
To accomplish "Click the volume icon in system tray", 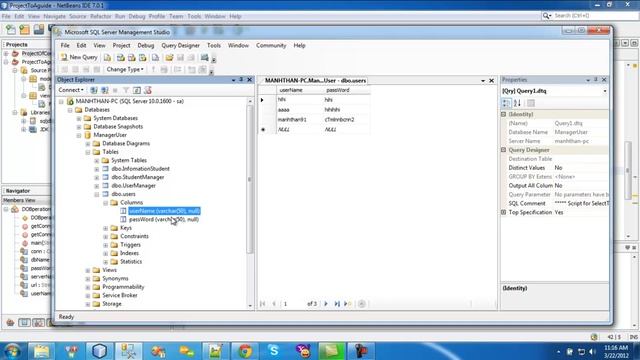I will [x=592, y=351].
